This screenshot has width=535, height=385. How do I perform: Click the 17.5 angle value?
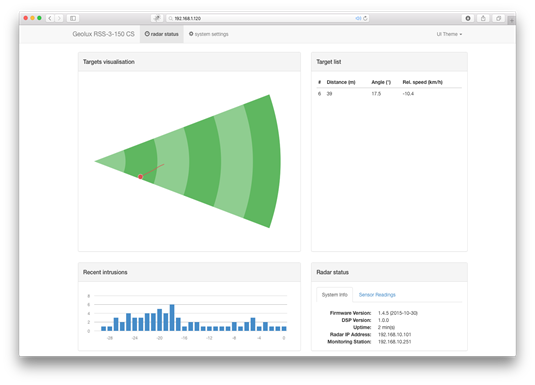pyautogui.click(x=376, y=94)
